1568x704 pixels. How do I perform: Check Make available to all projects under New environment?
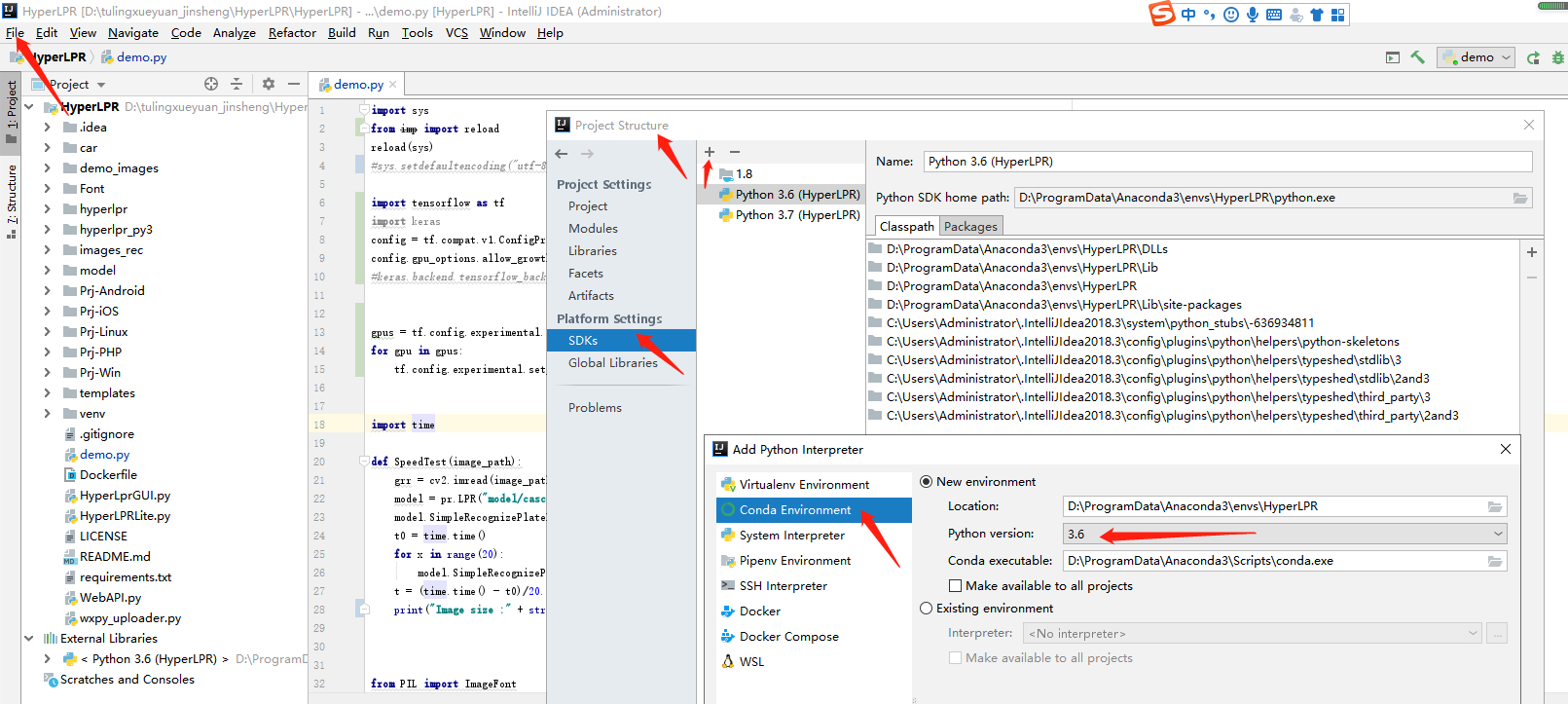point(956,586)
